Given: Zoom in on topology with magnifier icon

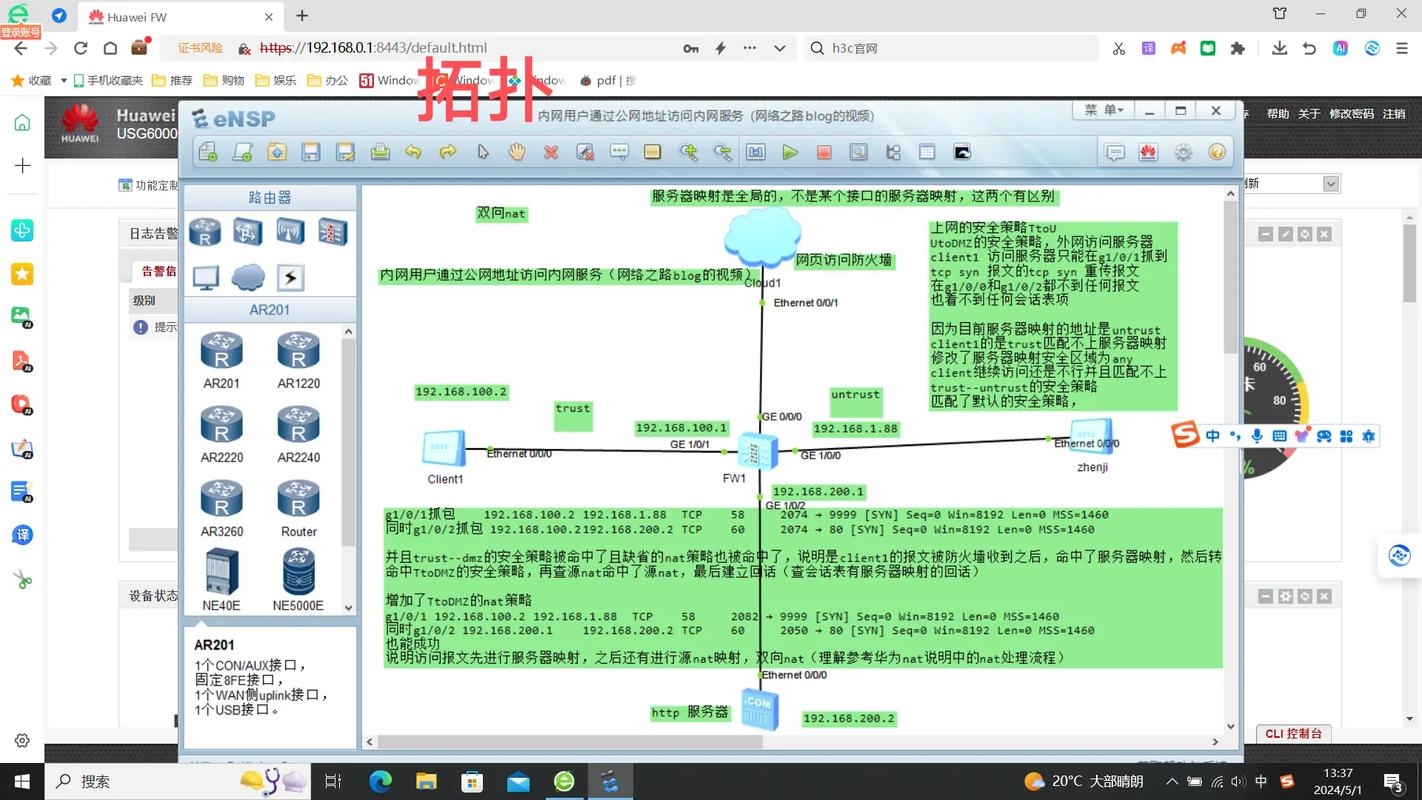Looking at the screenshot, I should [x=689, y=151].
